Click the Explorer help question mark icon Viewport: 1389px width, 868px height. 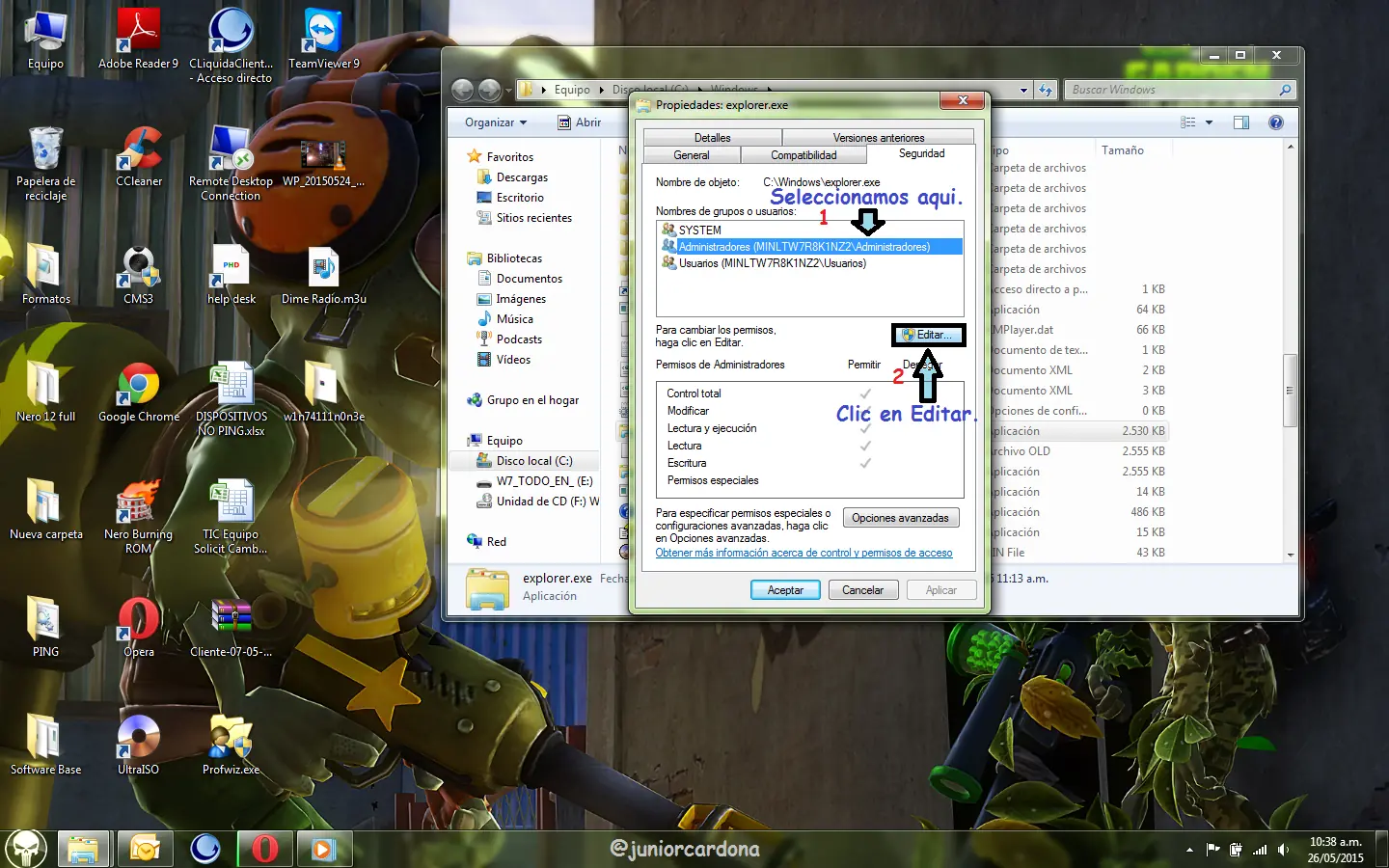pos(1275,122)
